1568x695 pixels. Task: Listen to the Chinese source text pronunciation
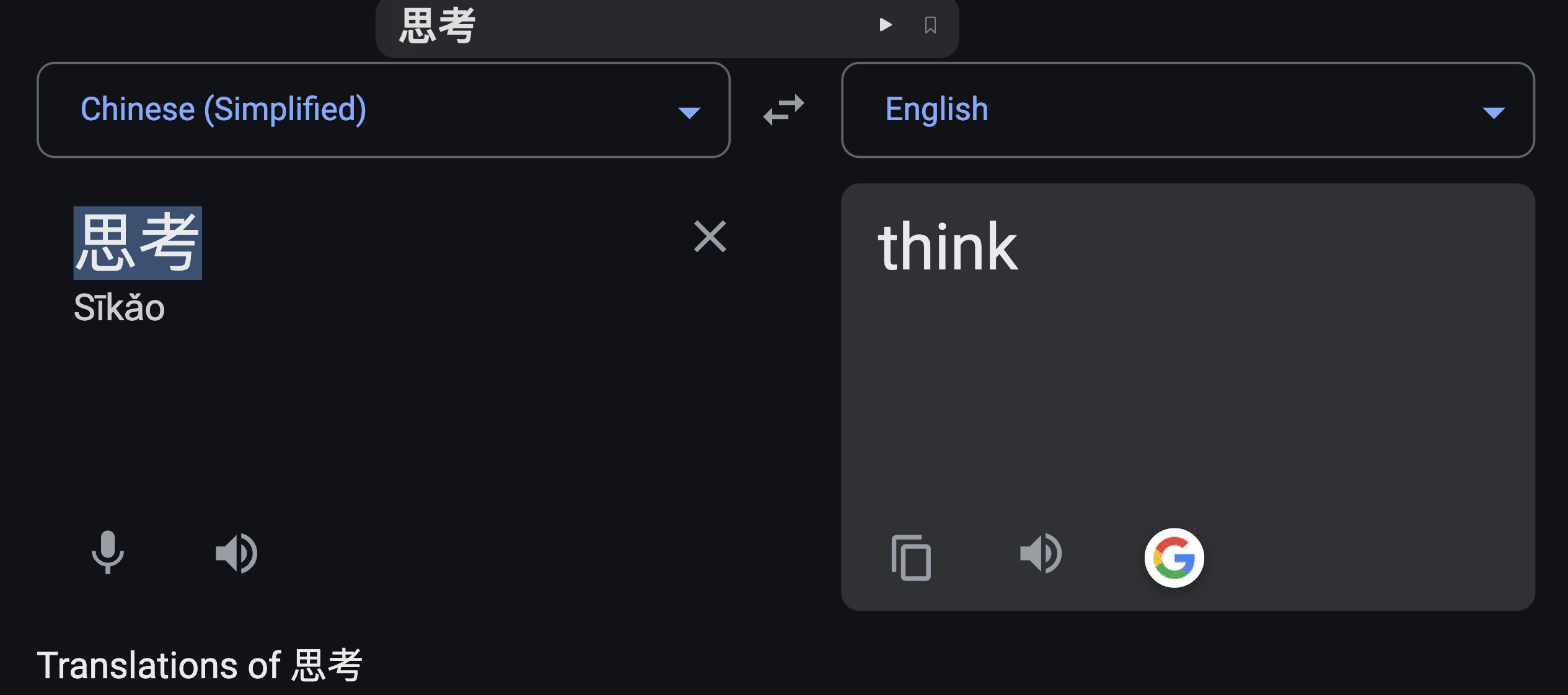[236, 553]
